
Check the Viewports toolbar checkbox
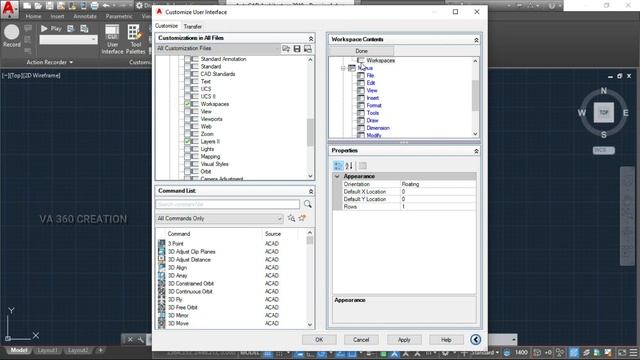click(188, 119)
